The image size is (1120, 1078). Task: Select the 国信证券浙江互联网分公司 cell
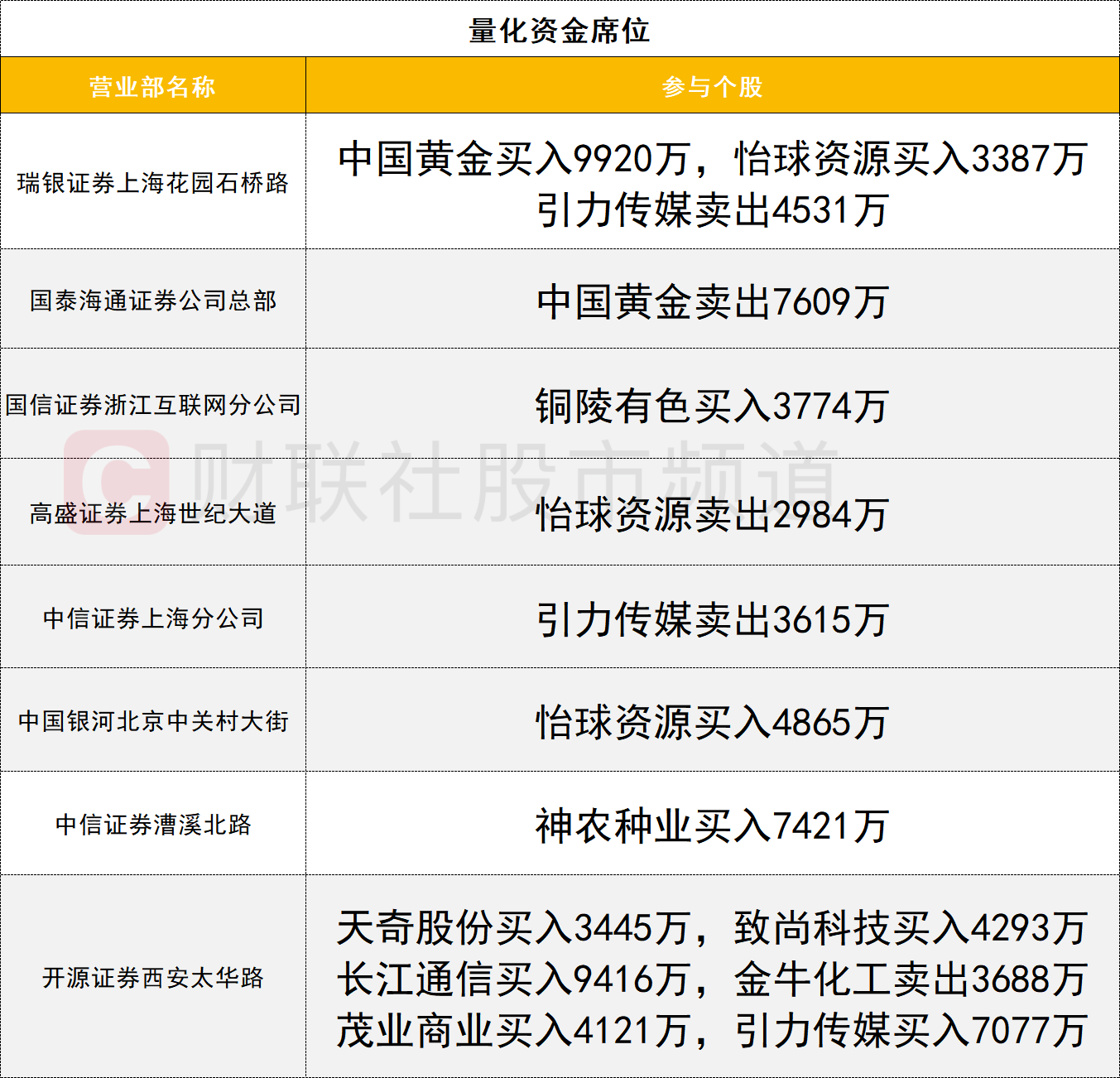[x=152, y=405]
